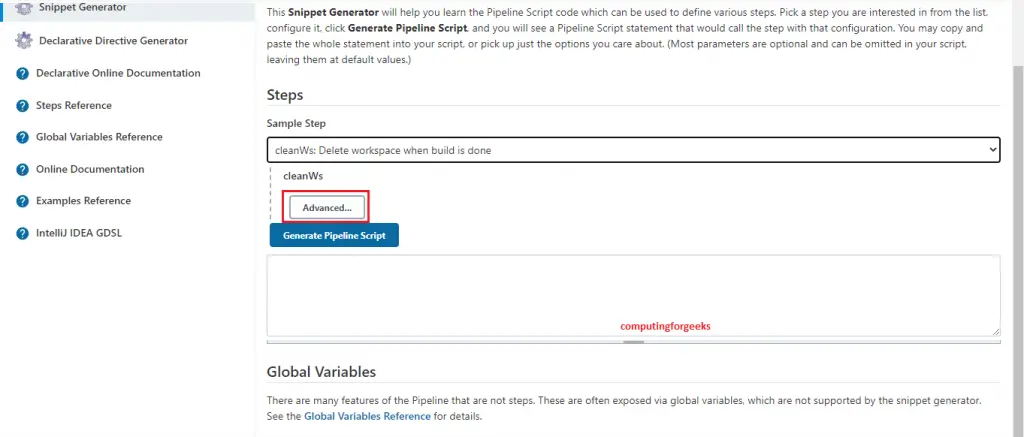Click the help icon beside IntelliJ IDEA GDSL
Screen dimensions: 1024x437
[x=22, y=234]
